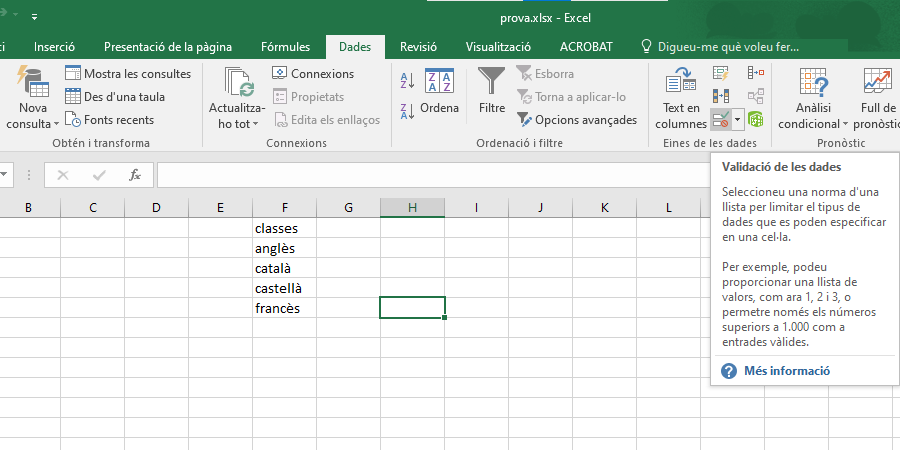Open the Inserció ribbon tab
The width and height of the screenshot is (900, 450).
click(54, 46)
